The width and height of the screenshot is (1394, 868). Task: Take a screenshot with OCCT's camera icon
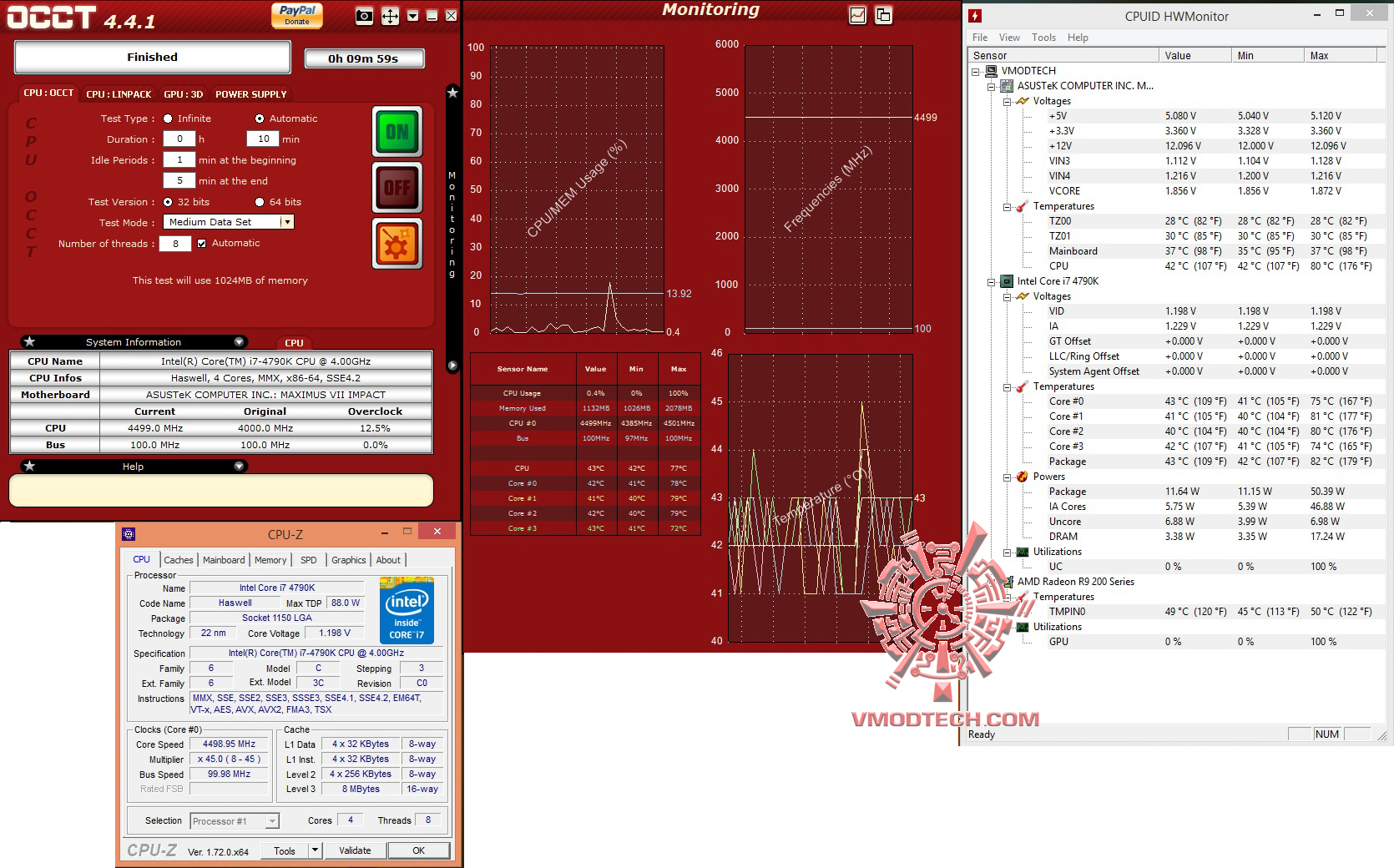(364, 16)
